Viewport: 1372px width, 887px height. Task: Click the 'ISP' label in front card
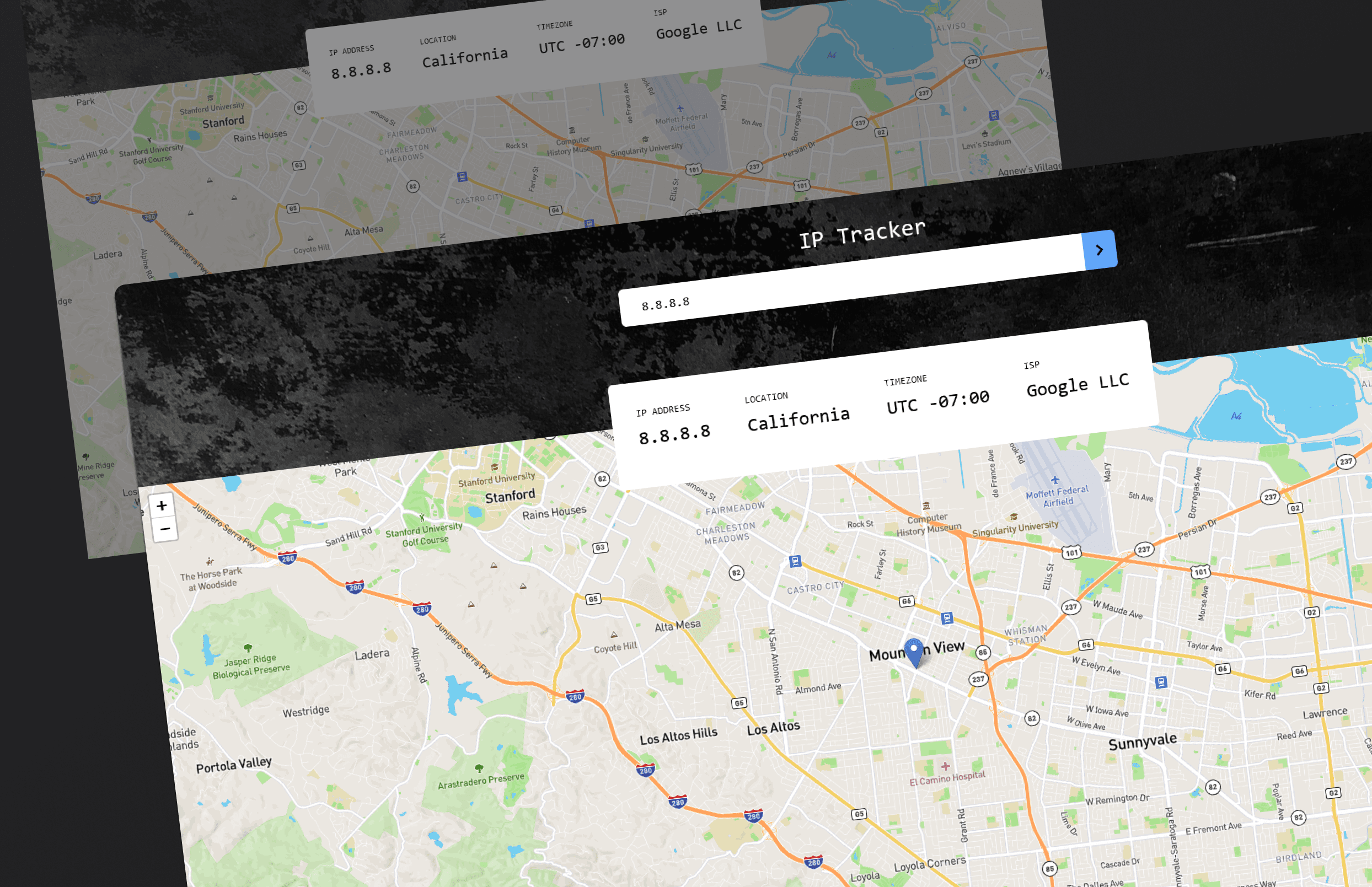point(1031,365)
